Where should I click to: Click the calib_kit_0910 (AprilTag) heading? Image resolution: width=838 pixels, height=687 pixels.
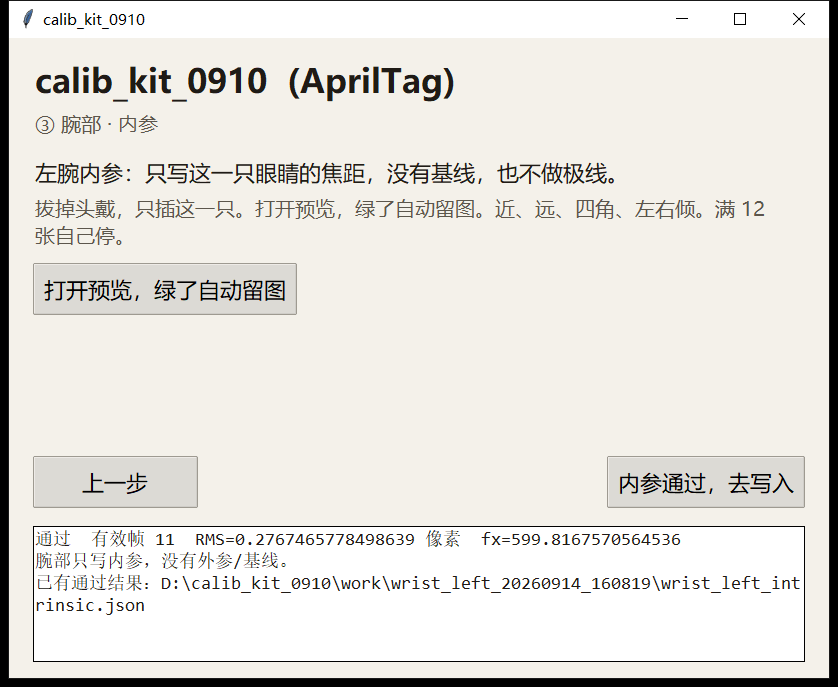[245, 81]
